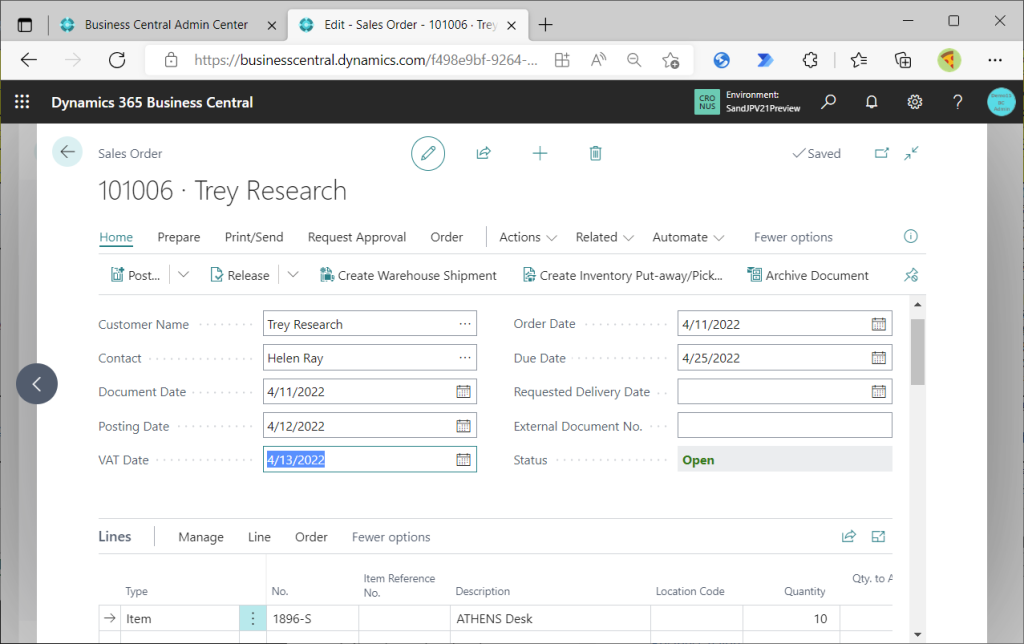The width and height of the screenshot is (1024, 644).
Task: Click Archive Document
Action: (x=808, y=275)
